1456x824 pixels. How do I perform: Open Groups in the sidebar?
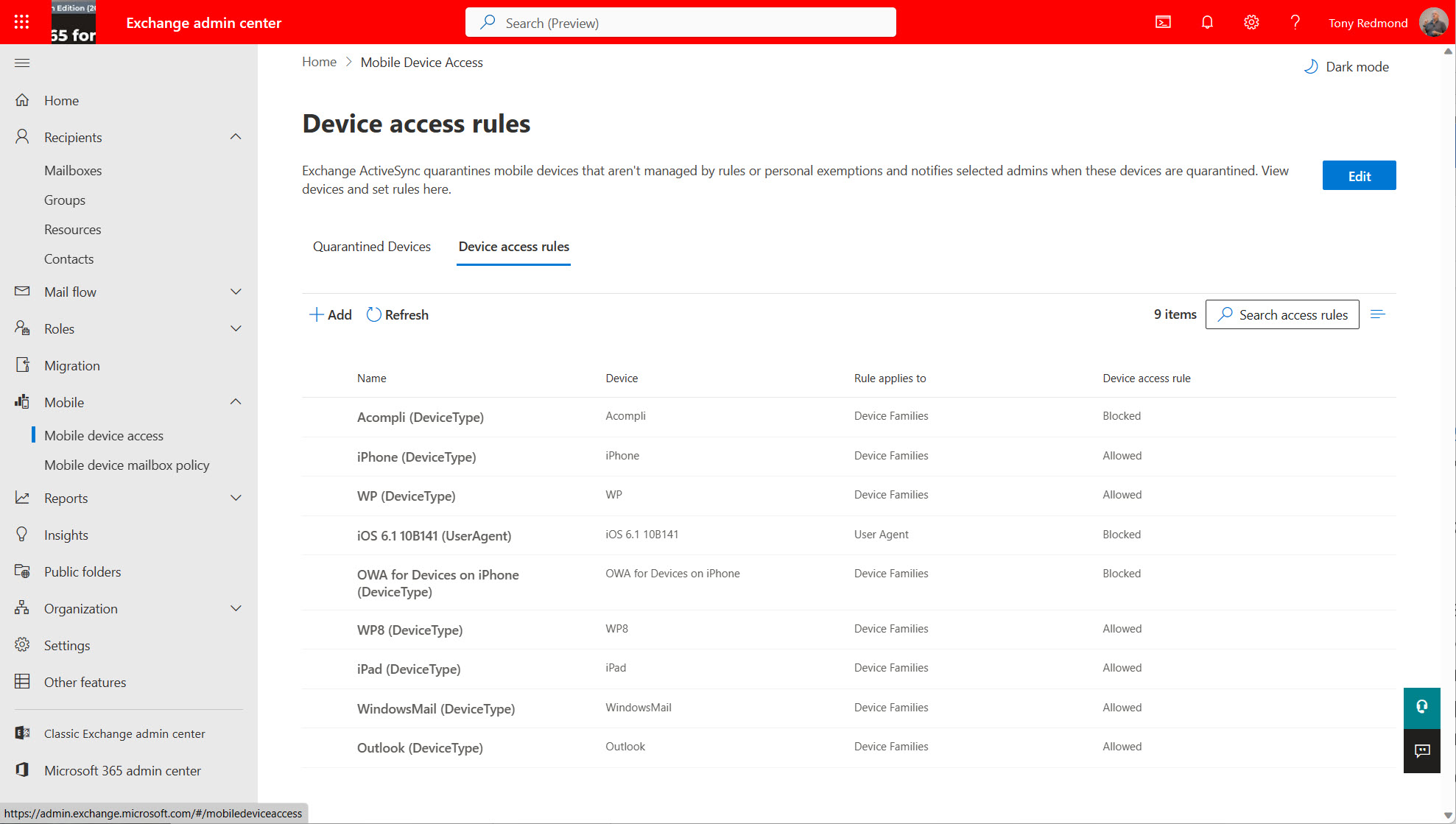pyautogui.click(x=65, y=200)
